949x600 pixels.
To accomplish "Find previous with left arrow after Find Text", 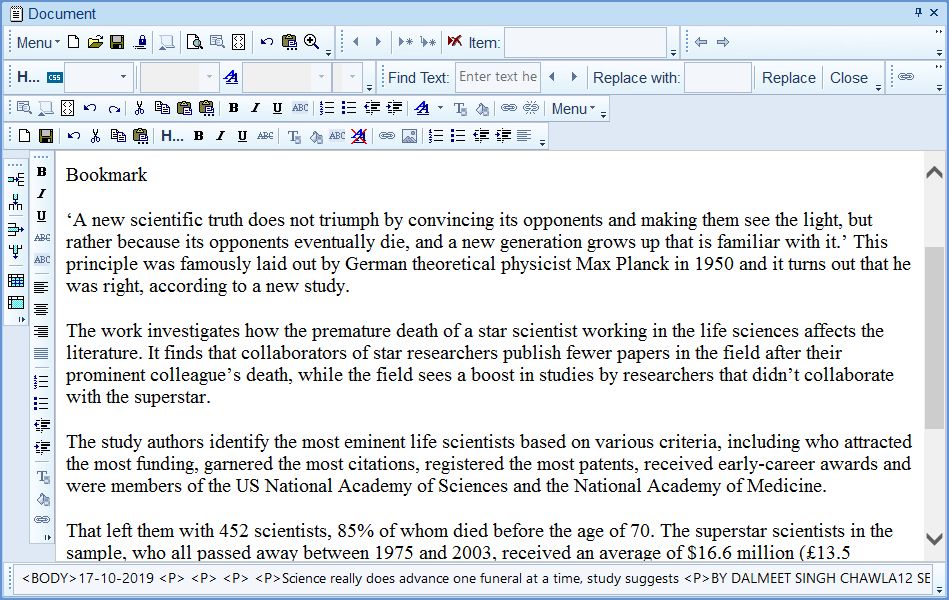I will pos(551,77).
